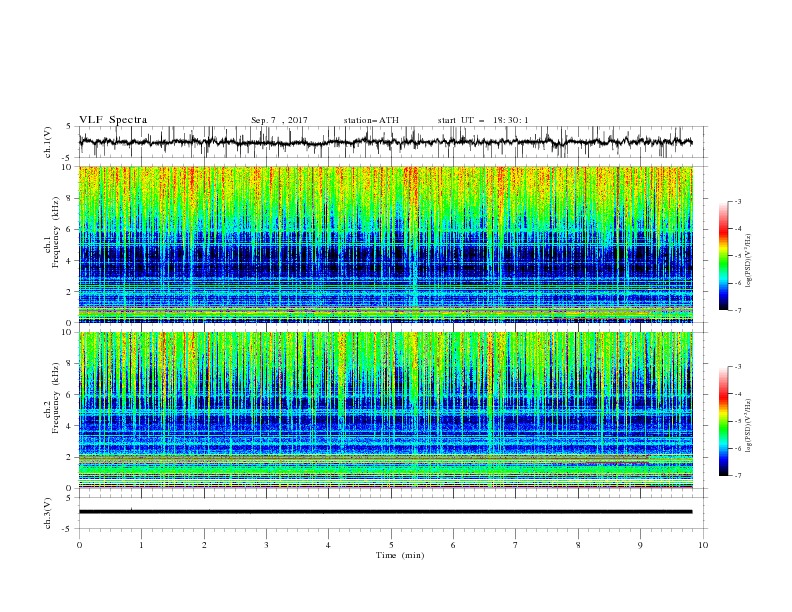Screen dimensions: 792x612
Task: Click the log(PSD) label beside the ch.1 colorbar
Action: pos(749,261)
